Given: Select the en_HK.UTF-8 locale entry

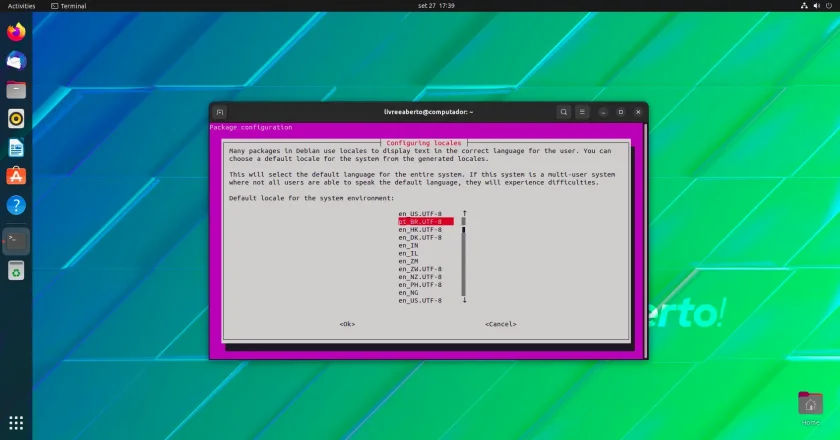Looking at the screenshot, I should pyautogui.click(x=420, y=229).
